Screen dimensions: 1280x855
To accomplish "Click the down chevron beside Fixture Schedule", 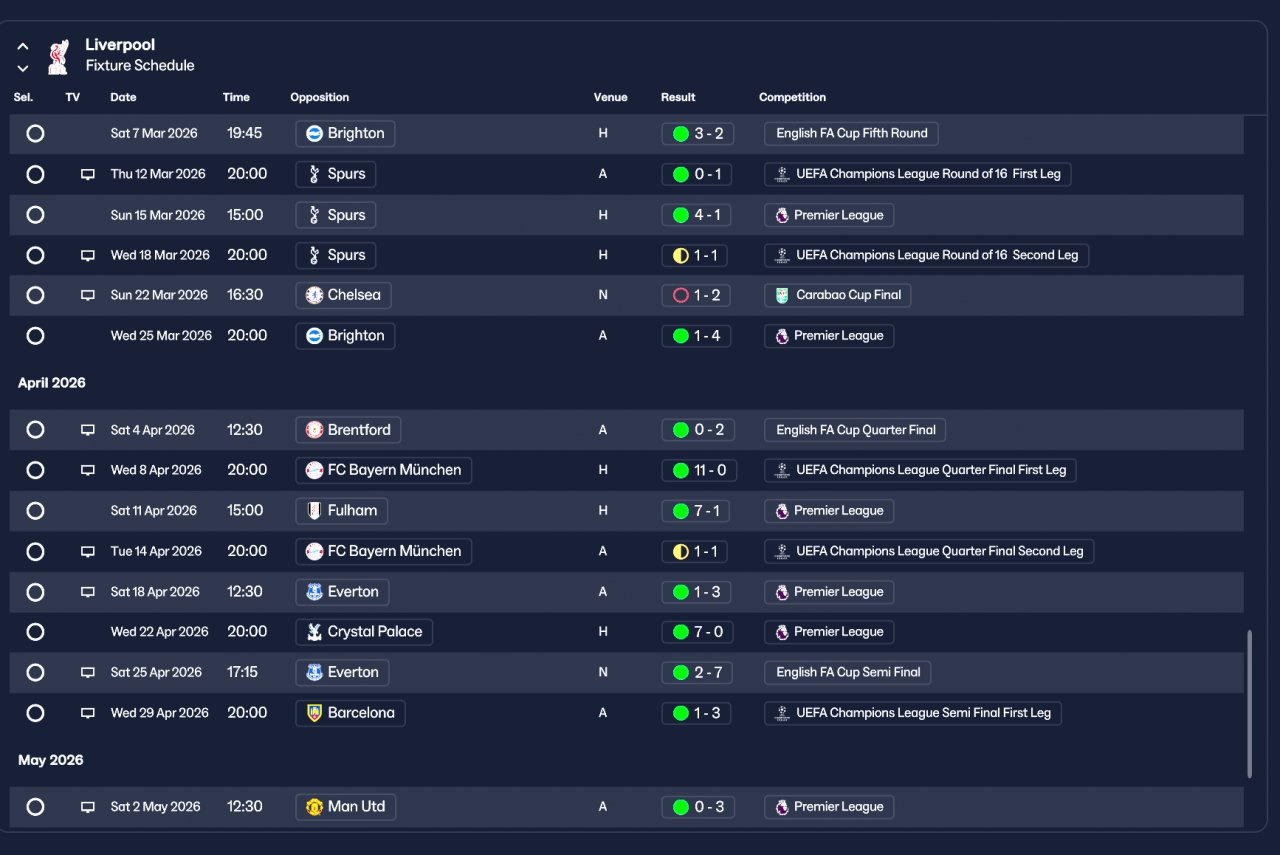I will click(23, 68).
